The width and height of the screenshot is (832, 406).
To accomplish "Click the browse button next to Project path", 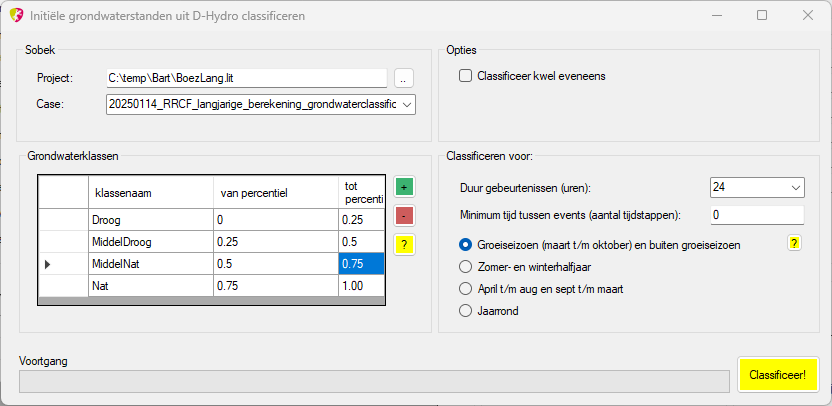I will (404, 79).
